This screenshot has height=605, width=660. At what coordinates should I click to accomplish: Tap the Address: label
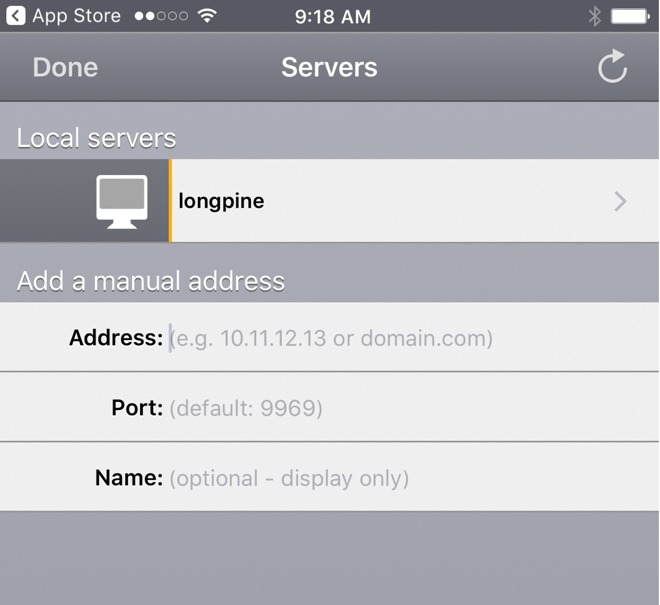point(116,338)
